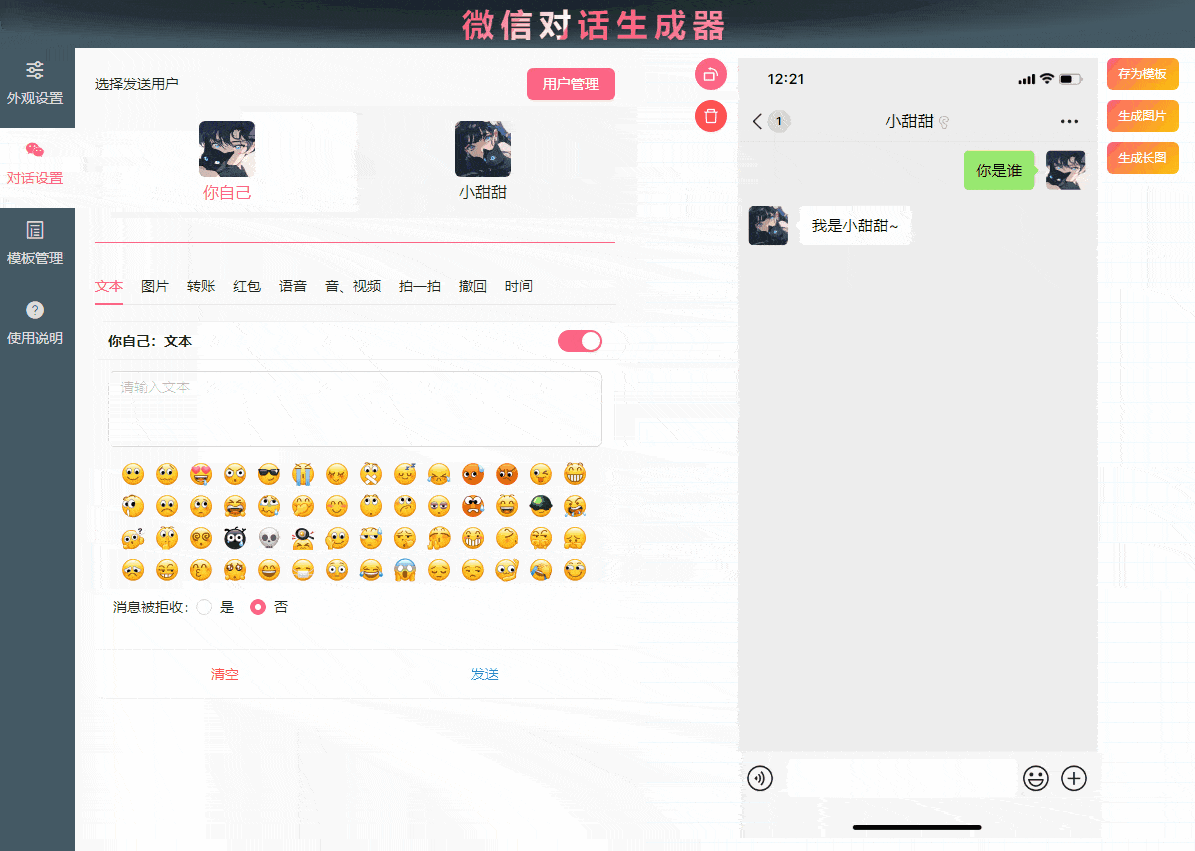The width and height of the screenshot is (1195, 851).
Task: Click the voice input icon in phone preview
Action: (x=760, y=778)
